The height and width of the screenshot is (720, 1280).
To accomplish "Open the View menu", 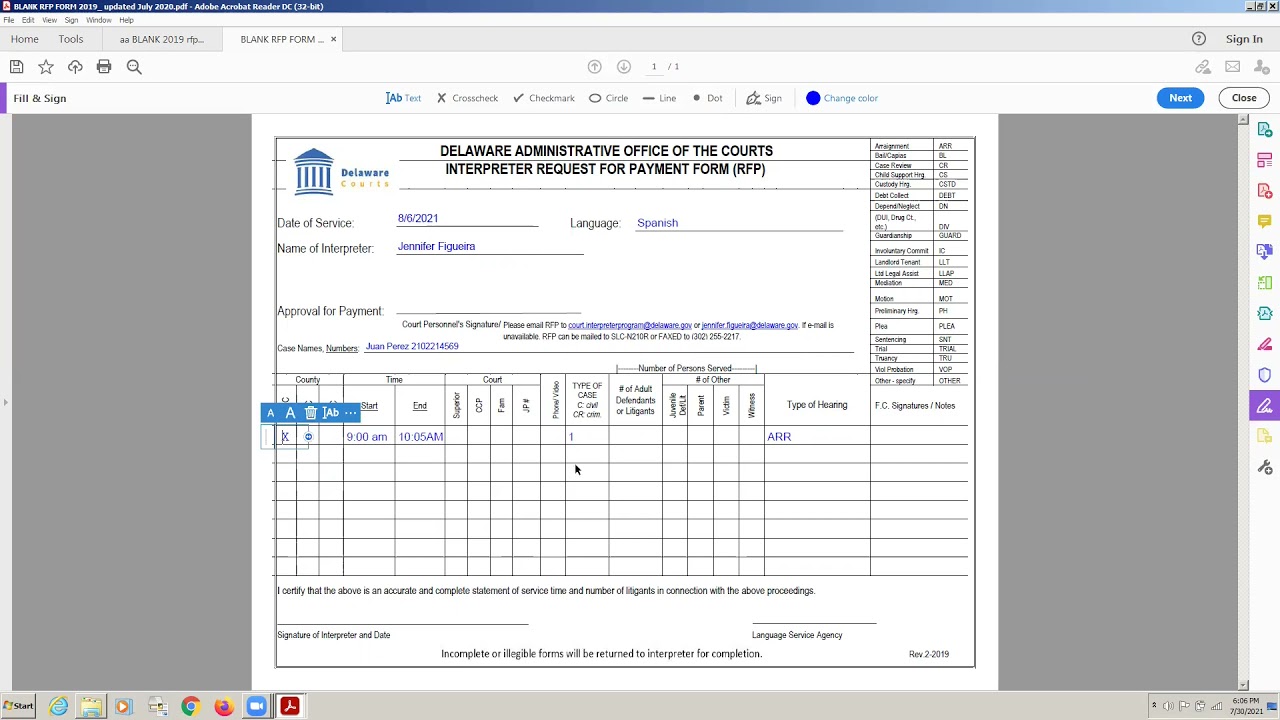I will tap(49, 20).
